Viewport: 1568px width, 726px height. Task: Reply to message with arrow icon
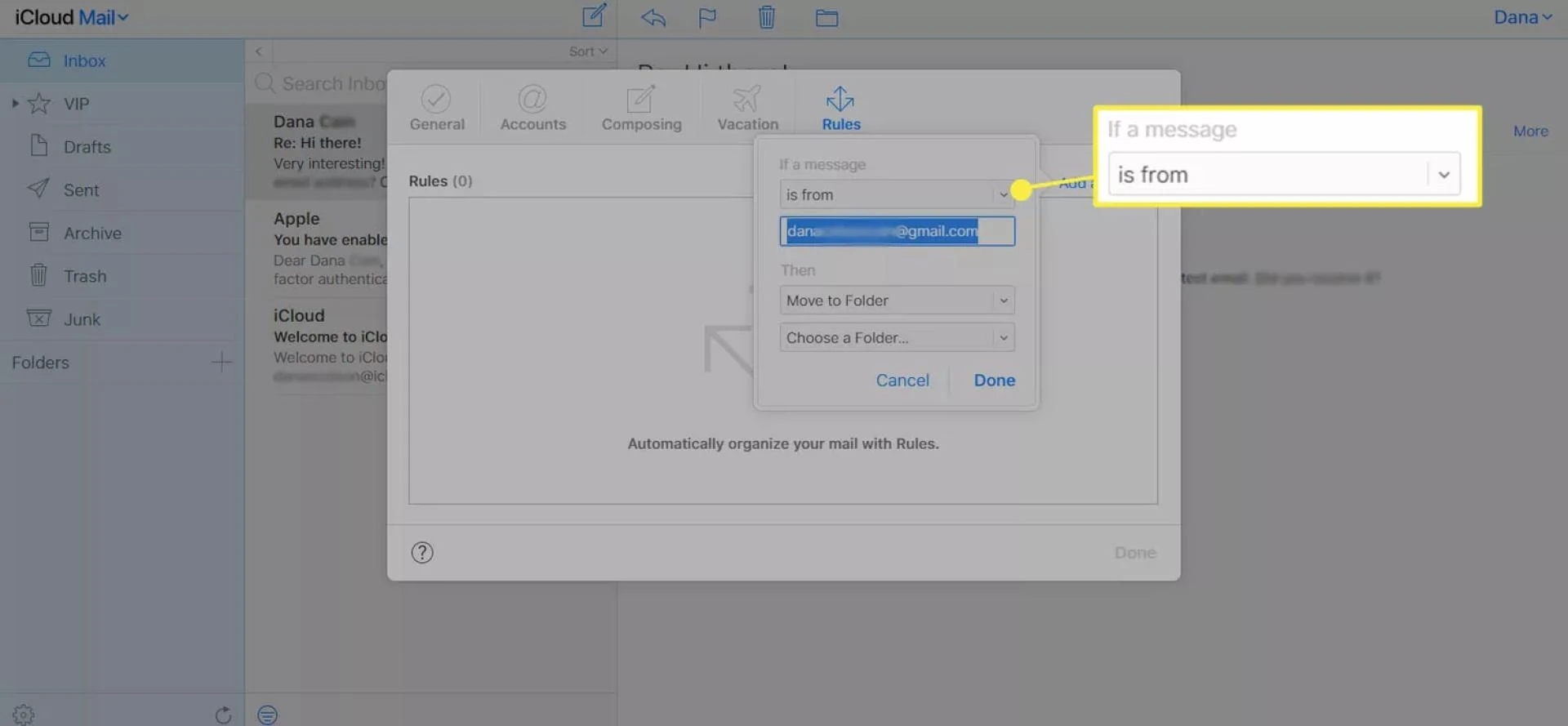click(x=653, y=17)
